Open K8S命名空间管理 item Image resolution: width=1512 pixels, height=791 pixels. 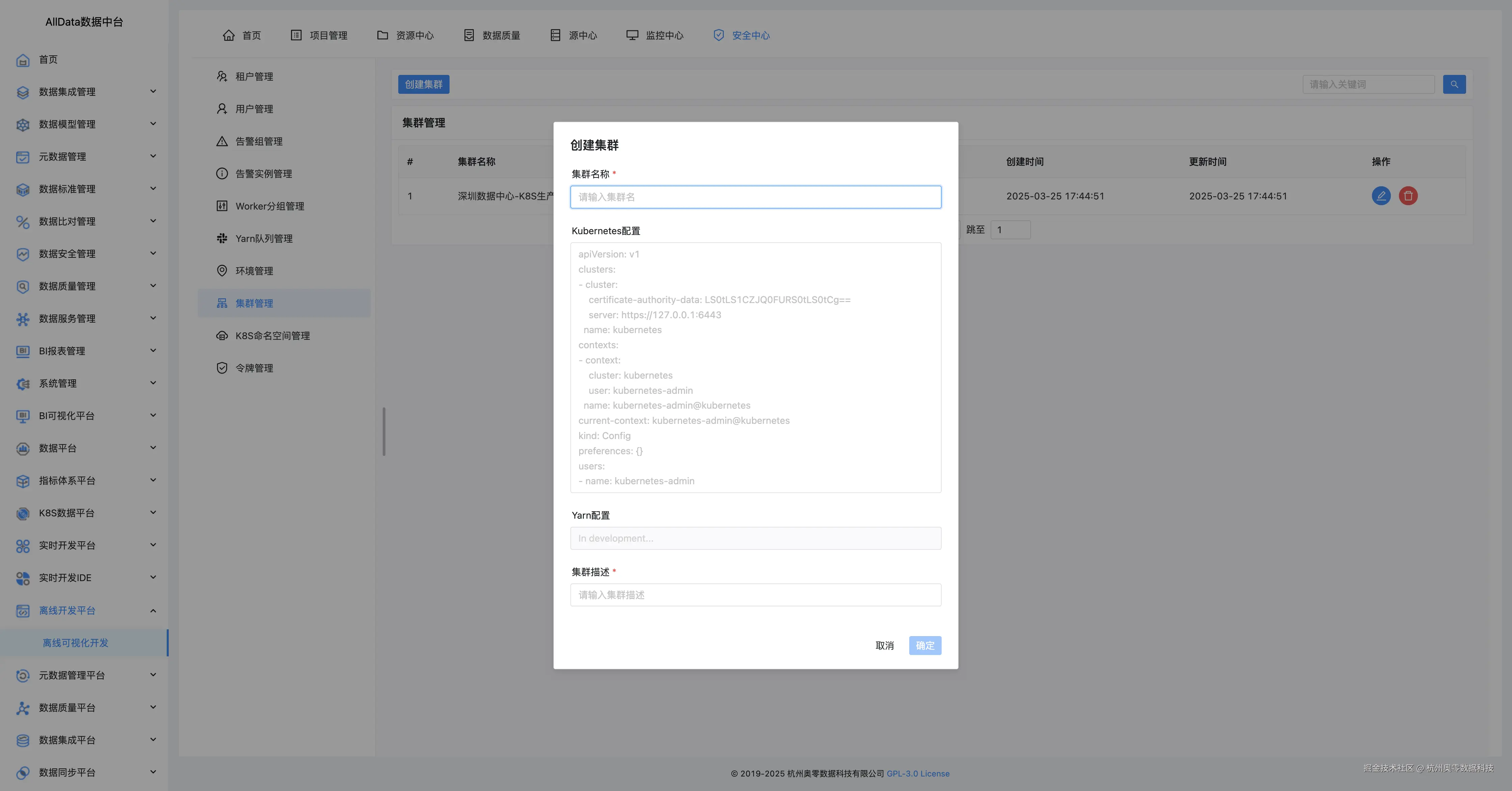pyautogui.click(x=272, y=336)
